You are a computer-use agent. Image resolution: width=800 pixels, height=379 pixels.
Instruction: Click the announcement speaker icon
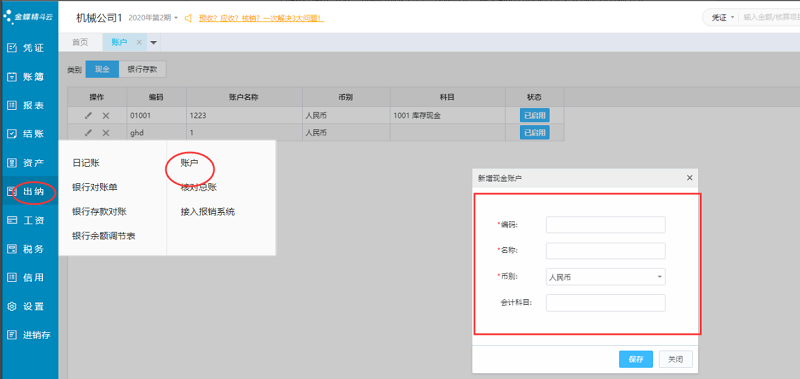pyautogui.click(x=188, y=18)
